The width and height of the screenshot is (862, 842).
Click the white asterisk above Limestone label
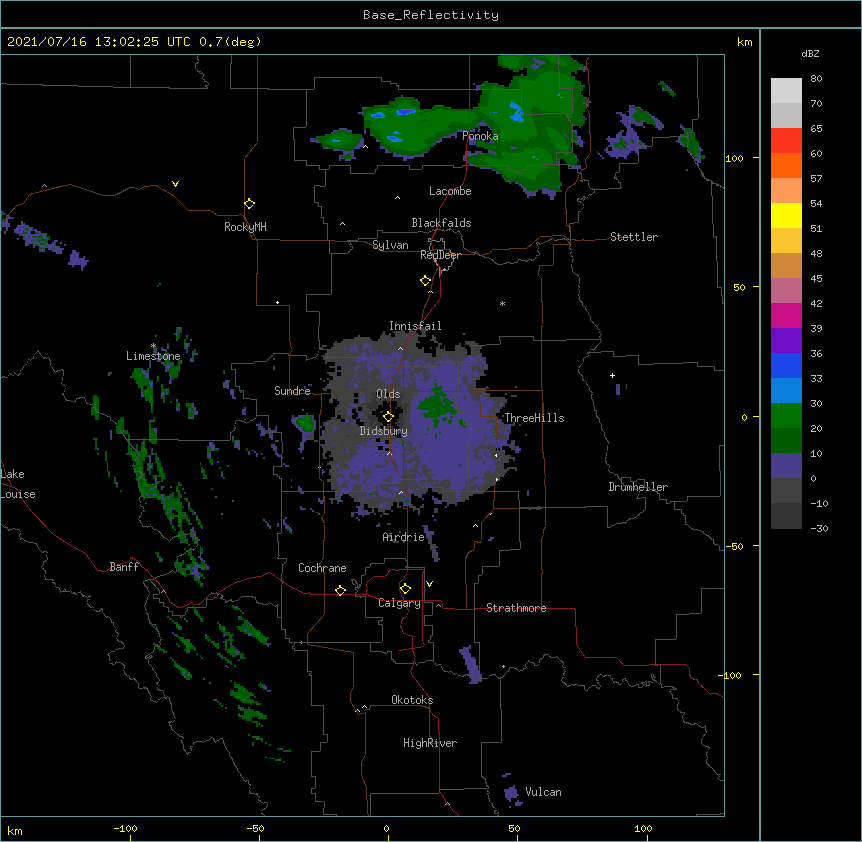[153, 346]
